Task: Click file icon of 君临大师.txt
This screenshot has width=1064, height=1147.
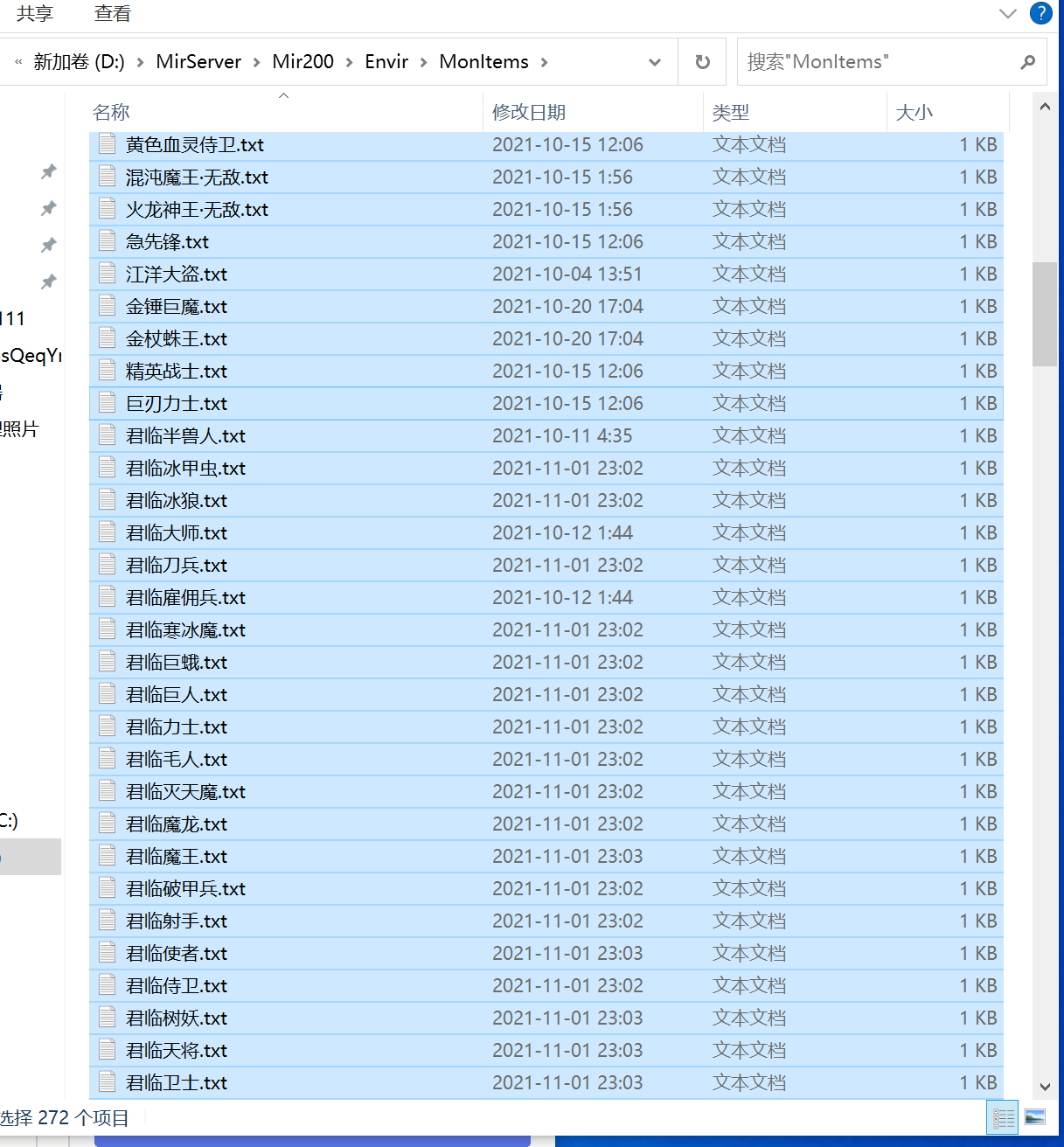Action: [107, 532]
